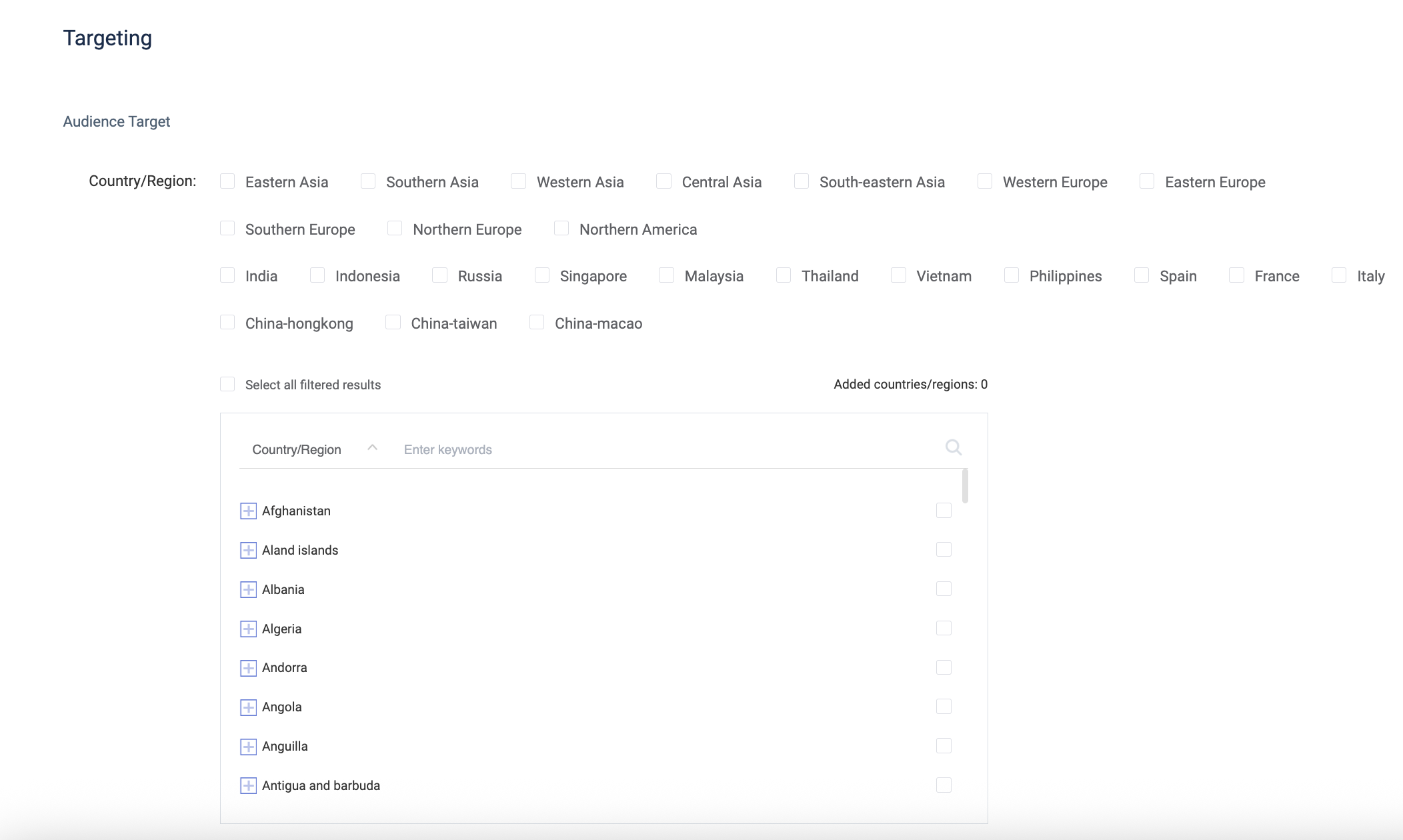The height and width of the screenshot is (840, 1403).
Task: Check the Eastern Asia checkbox
Action: (227, 181)
